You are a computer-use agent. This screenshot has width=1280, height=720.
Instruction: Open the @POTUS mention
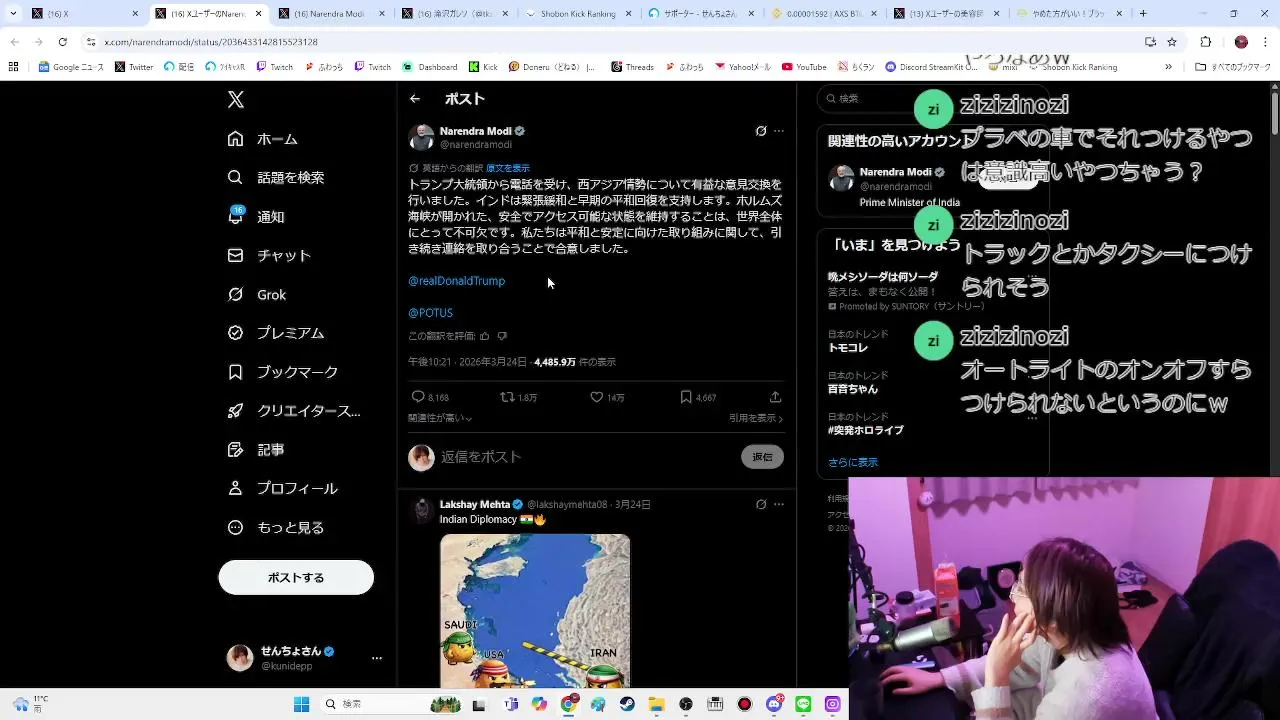430,313
